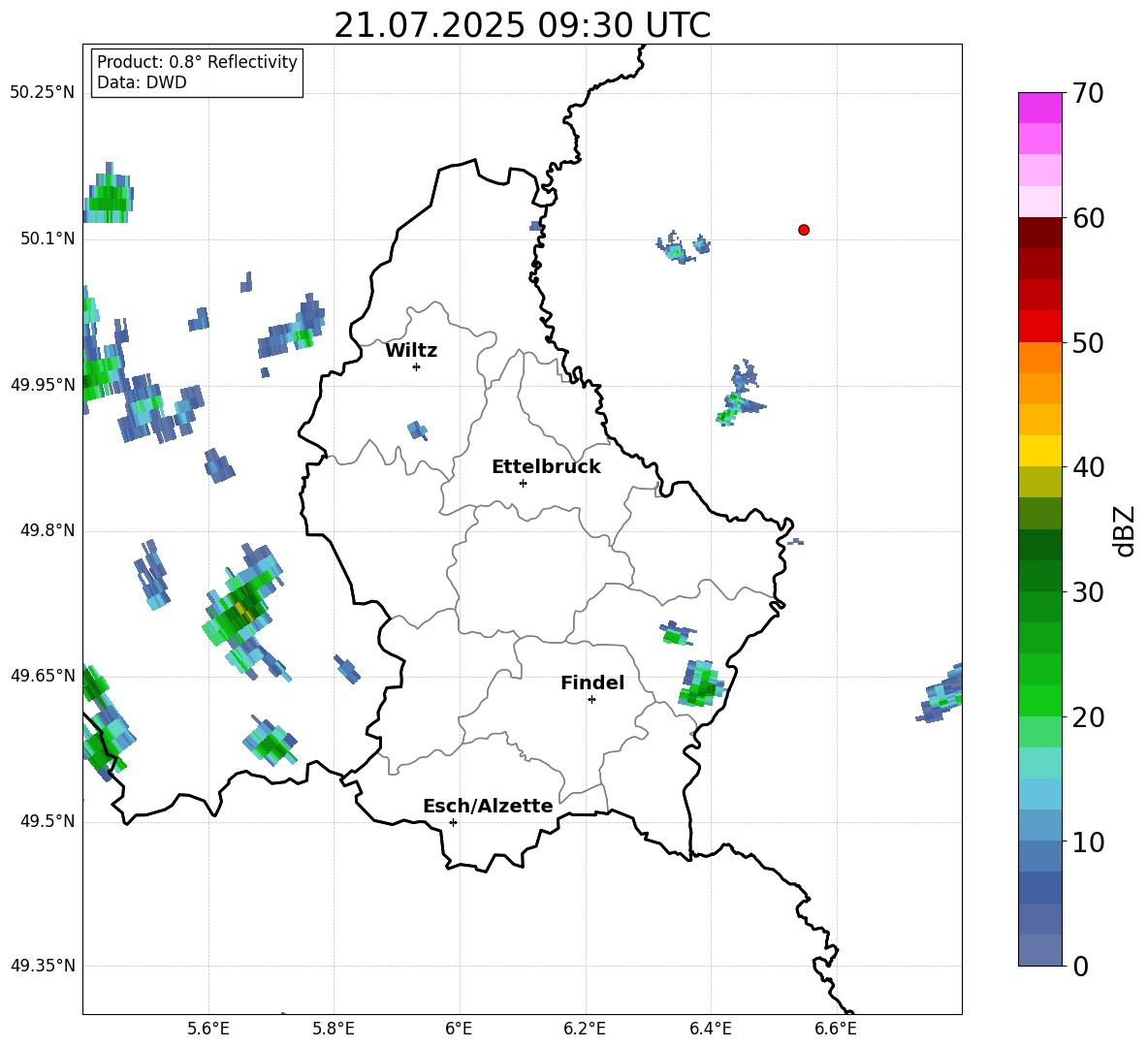
Task: Select the Ettelbruck city label
Action: pyautogui.click(x=546, y=467)
